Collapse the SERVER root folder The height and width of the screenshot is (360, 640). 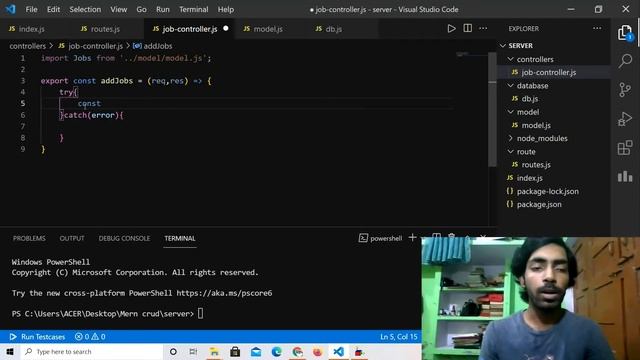click(x=503, y=46)
